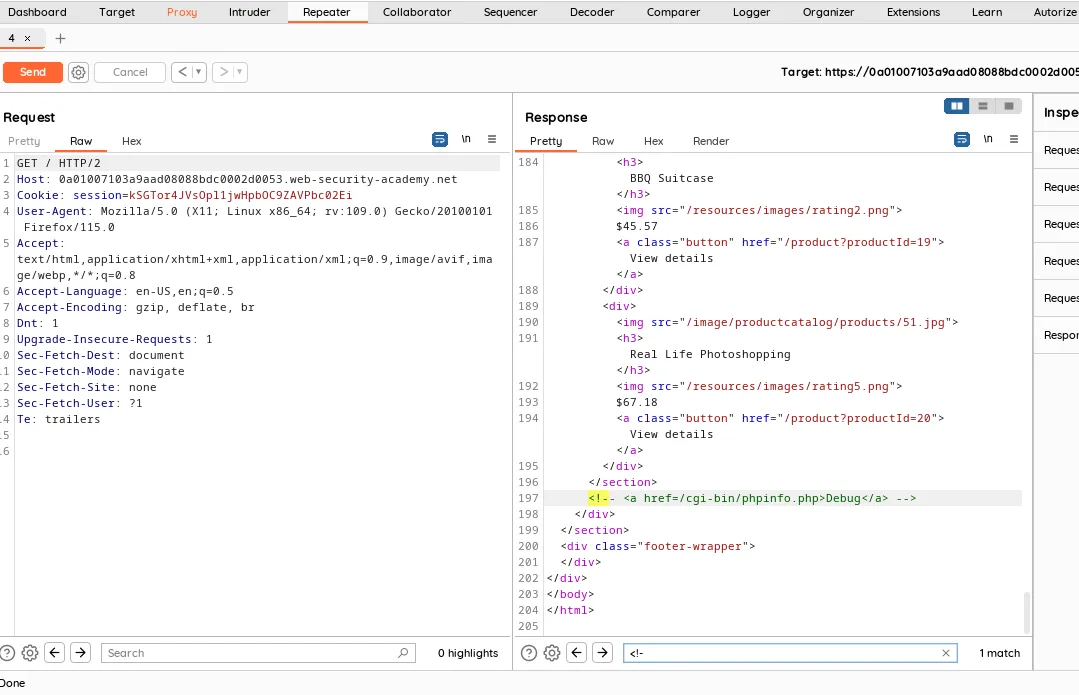The width and height of the screenshot is (1079, 695).
Task: Switch Request view to Pretty
Action: coord(24,141)
